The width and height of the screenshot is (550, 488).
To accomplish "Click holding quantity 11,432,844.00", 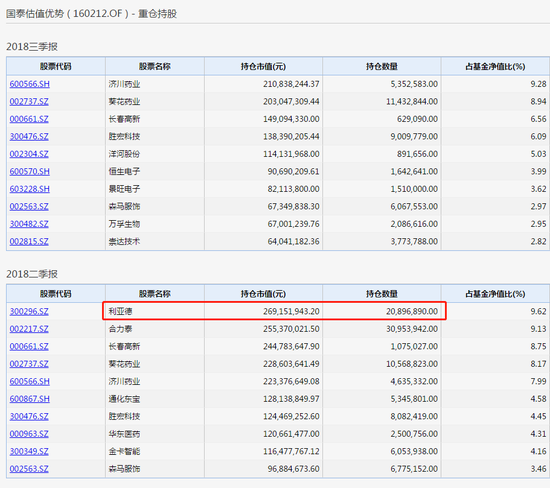I will tap(412, 102).
